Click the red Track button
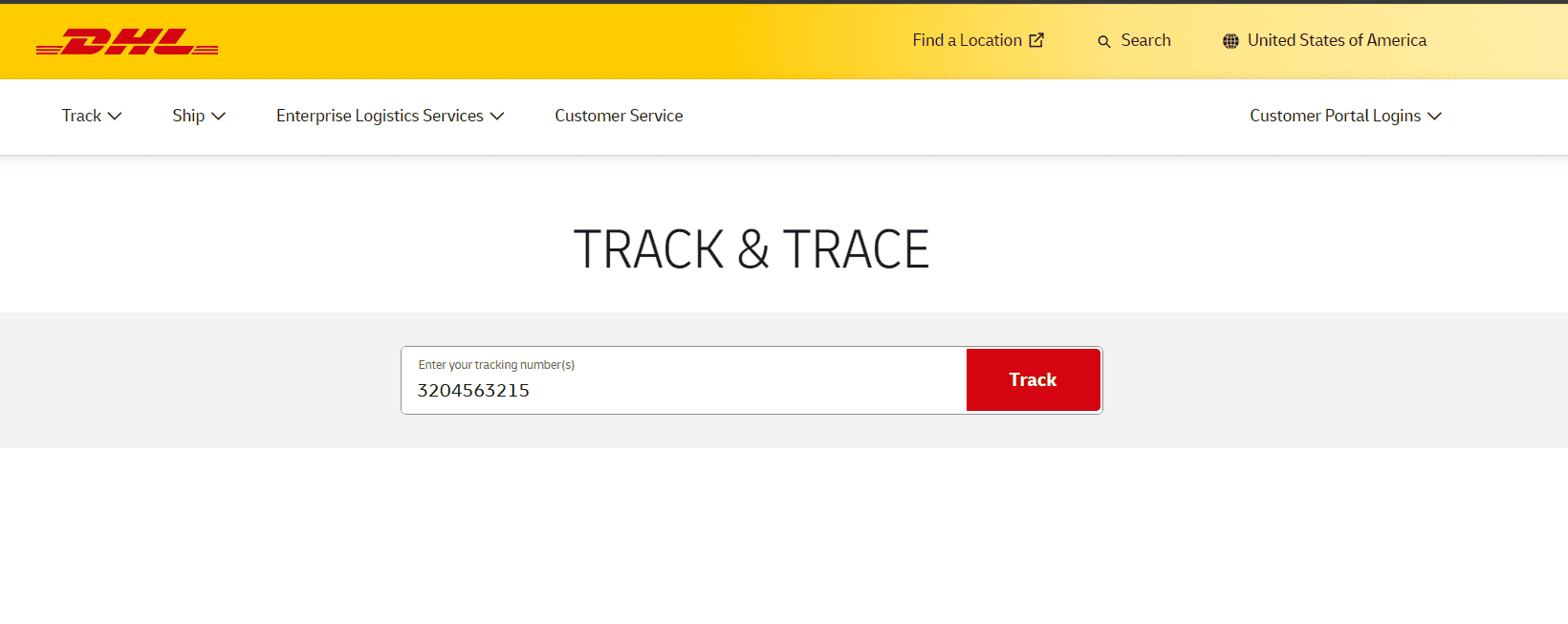This screenshot has height=624, width=1568. coord(1034,379)
